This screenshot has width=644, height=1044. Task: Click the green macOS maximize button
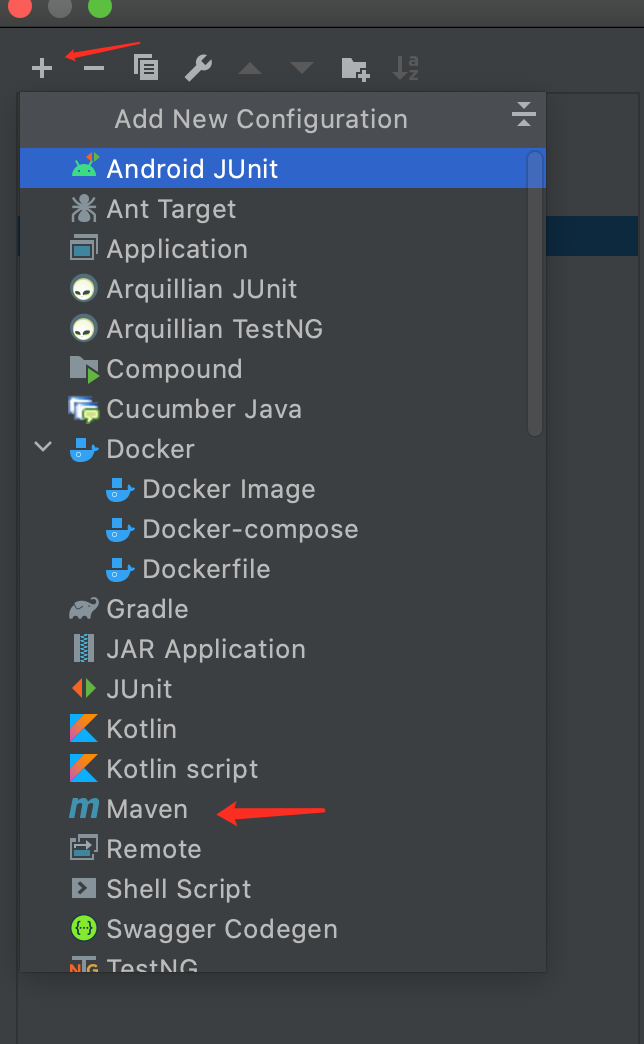point(100,7)
